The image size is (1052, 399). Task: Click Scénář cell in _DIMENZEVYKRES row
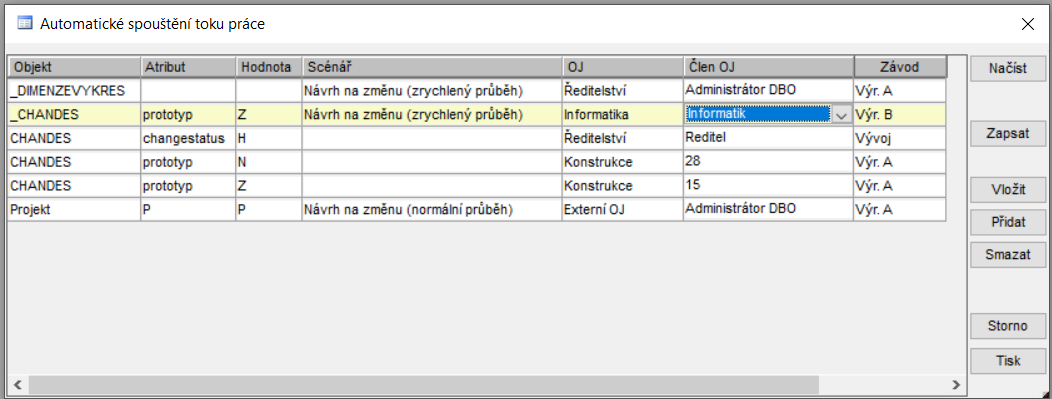(432, 90)
